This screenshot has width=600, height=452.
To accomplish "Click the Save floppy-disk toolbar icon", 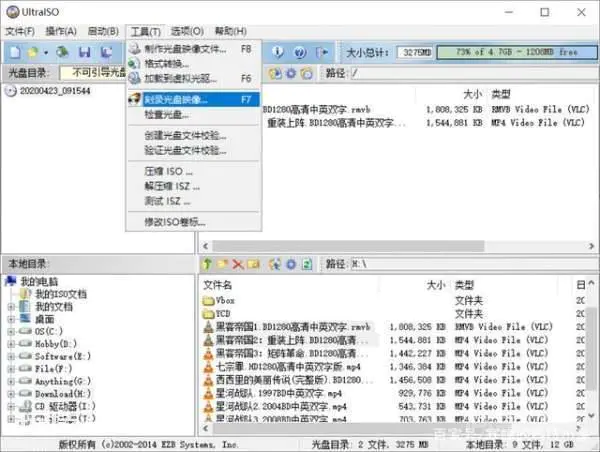I will tap(85, 52).
